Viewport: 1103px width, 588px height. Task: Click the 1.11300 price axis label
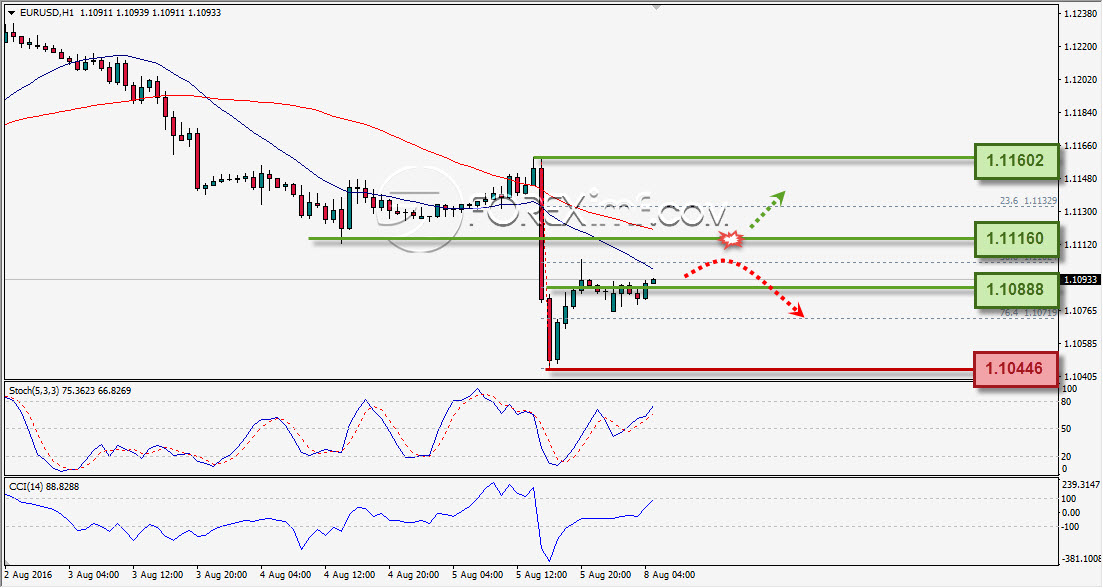point(1080,211)
